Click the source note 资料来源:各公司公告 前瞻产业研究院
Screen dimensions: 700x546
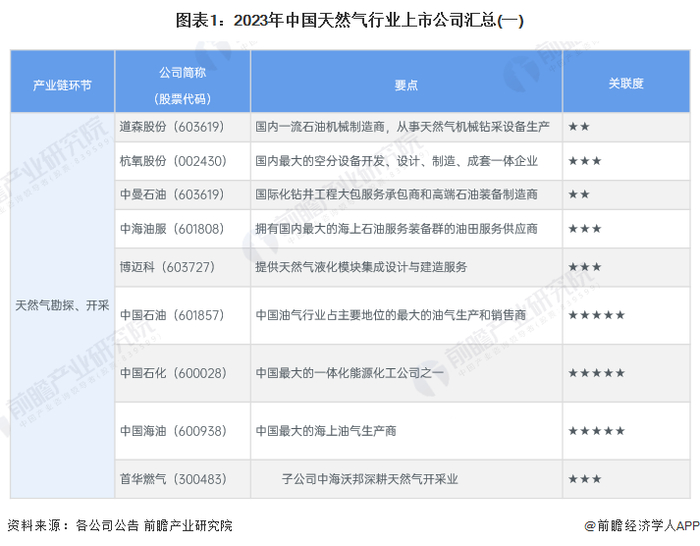coord(120,525)
